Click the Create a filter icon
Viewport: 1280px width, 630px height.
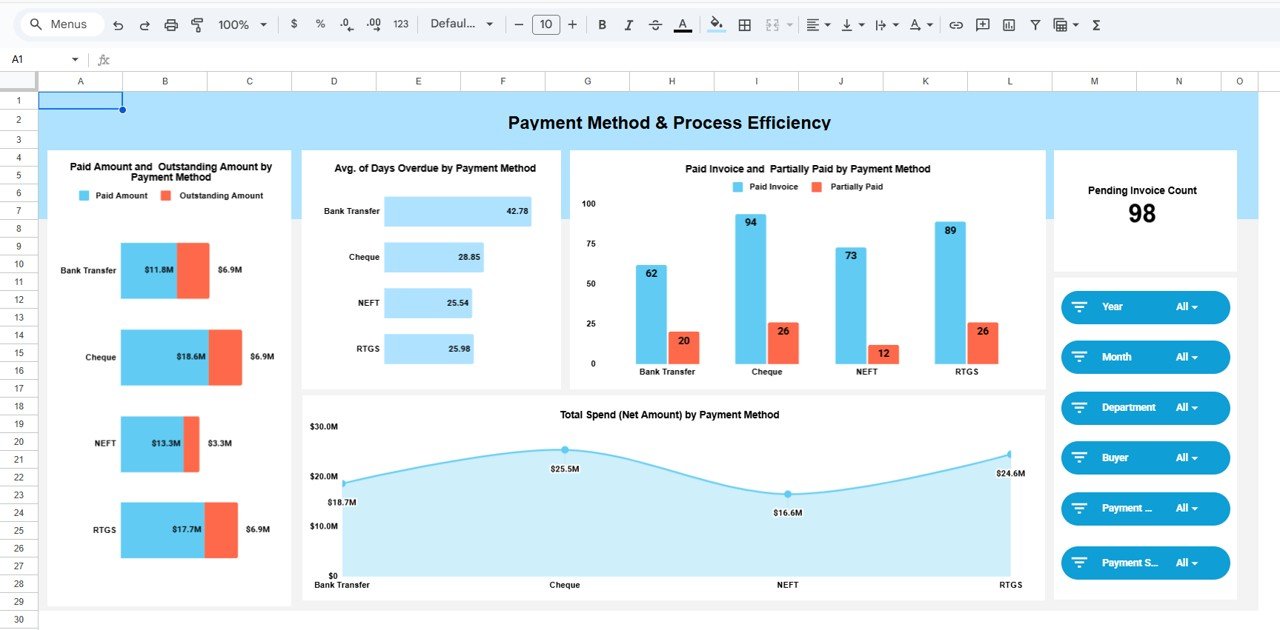point(1035,24)
